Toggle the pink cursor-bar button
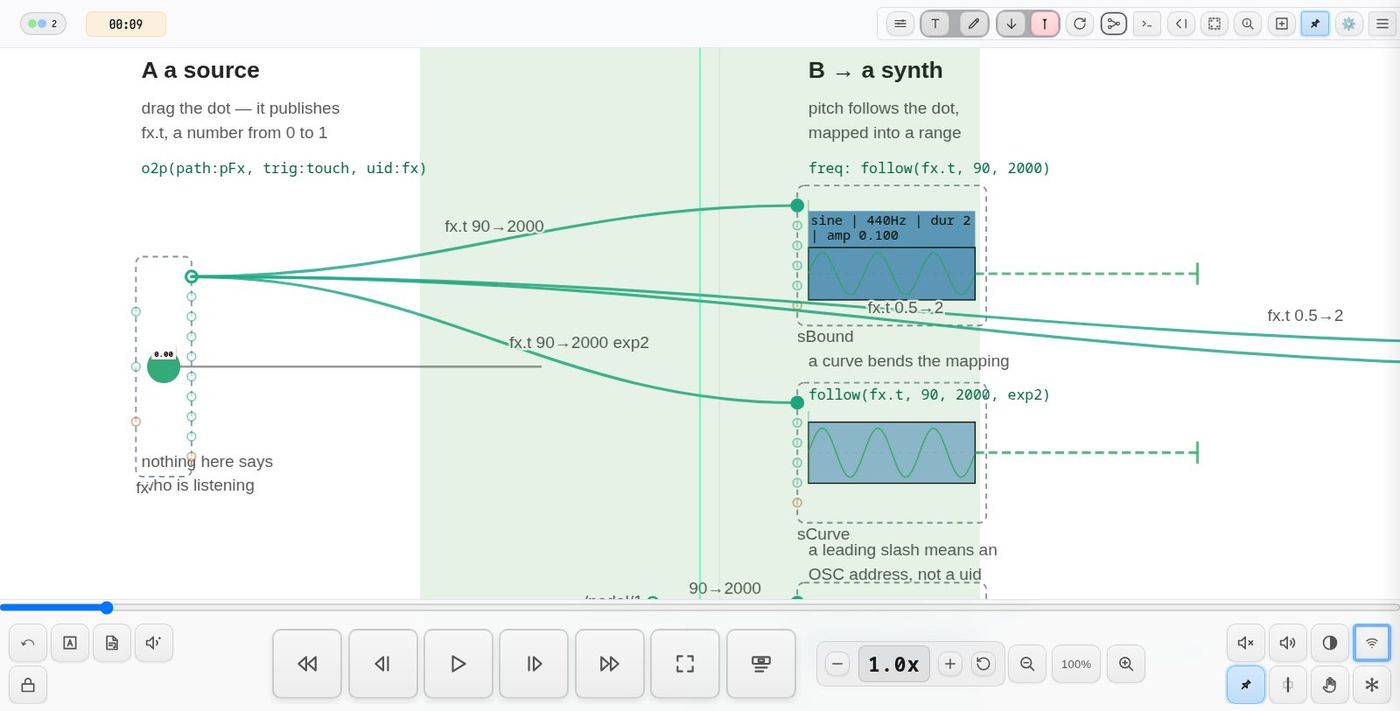This screenshot has height=711, width=1400. 1045,24
